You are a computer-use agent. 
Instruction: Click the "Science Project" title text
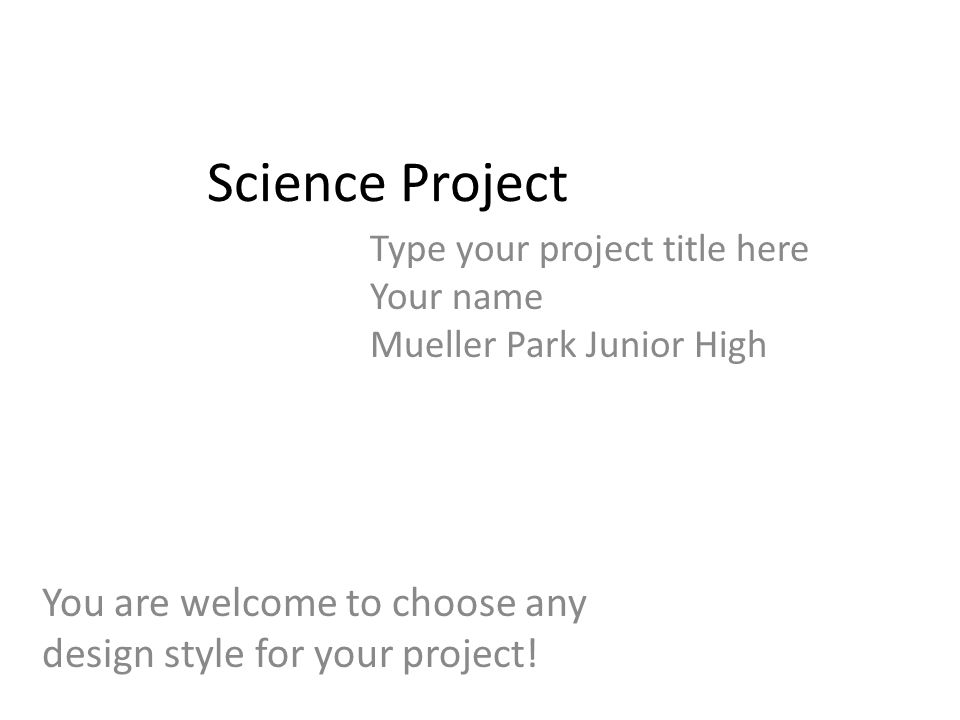(387, 185)
